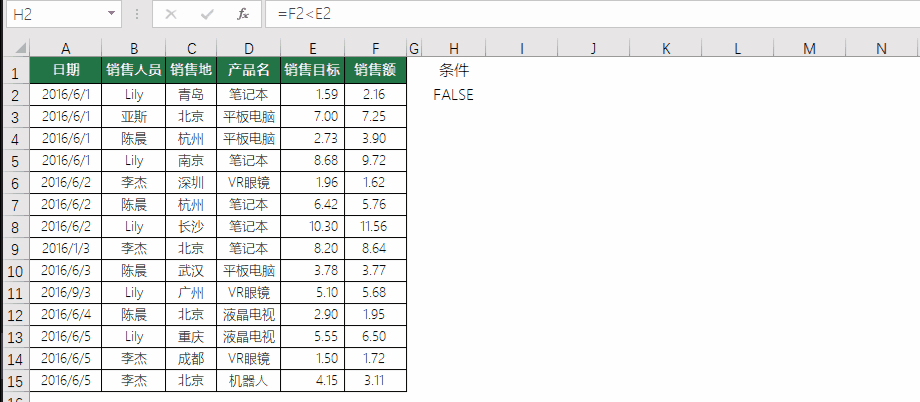Click the cell containing 重庆

pos(191,337)
